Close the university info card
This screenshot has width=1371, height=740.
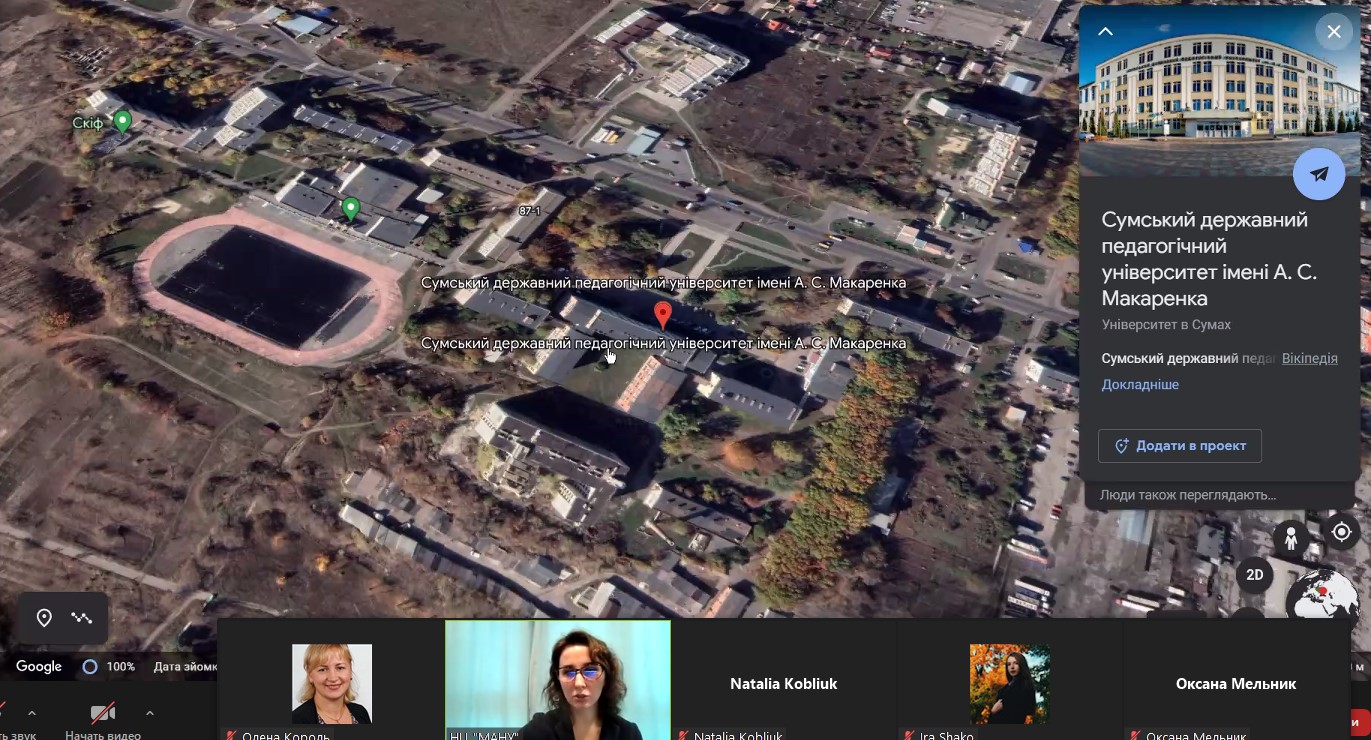(x=1333, y=32)
